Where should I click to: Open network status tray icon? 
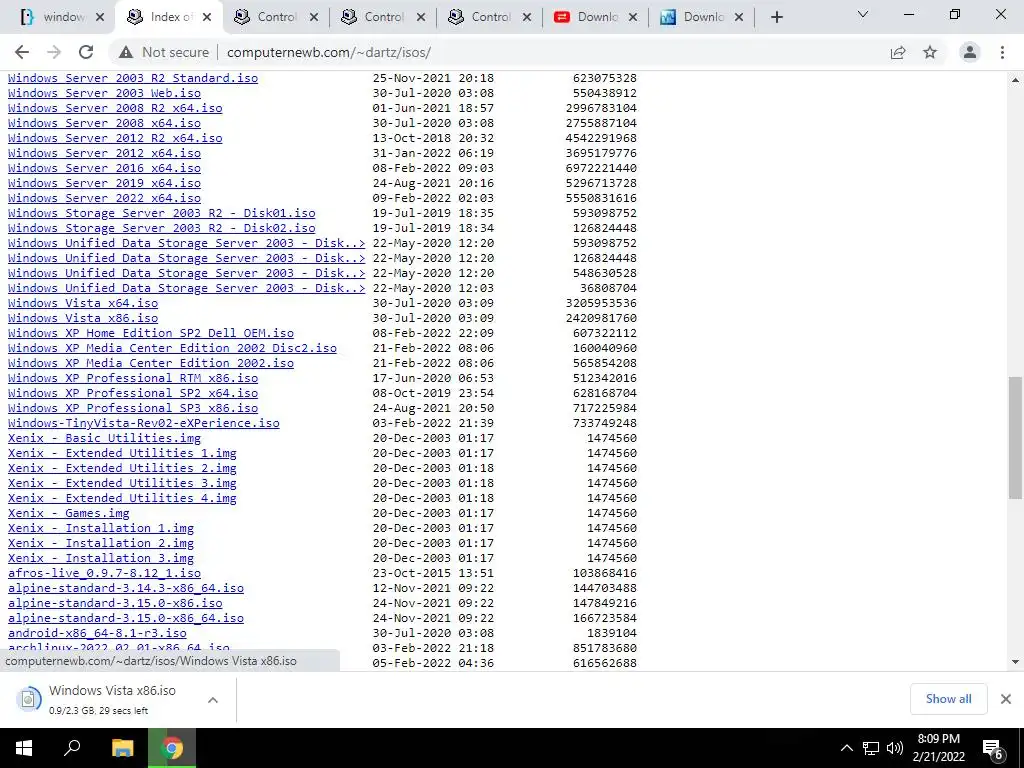(871, 748)
